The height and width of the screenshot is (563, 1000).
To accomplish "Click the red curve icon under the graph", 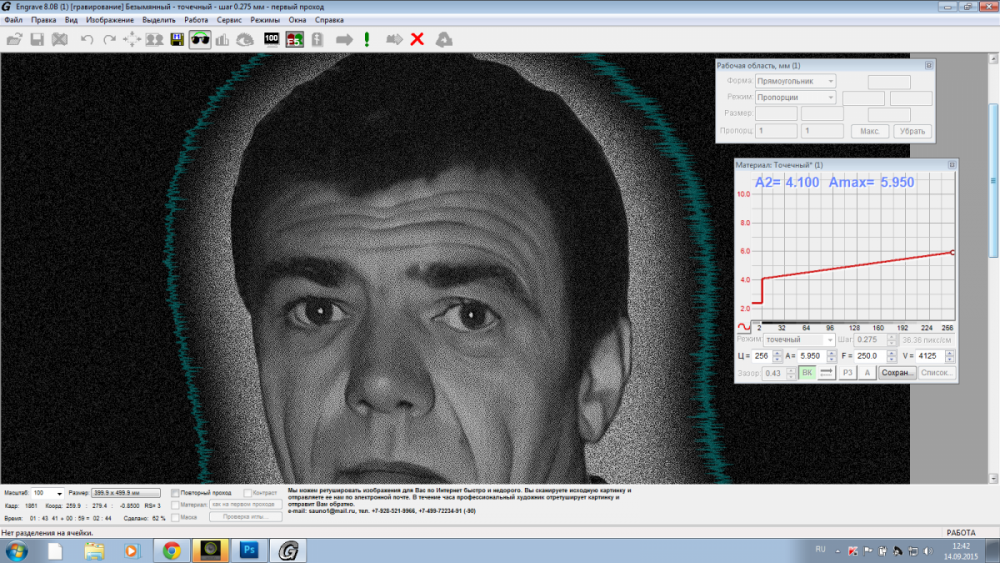I will click(743, 326).
